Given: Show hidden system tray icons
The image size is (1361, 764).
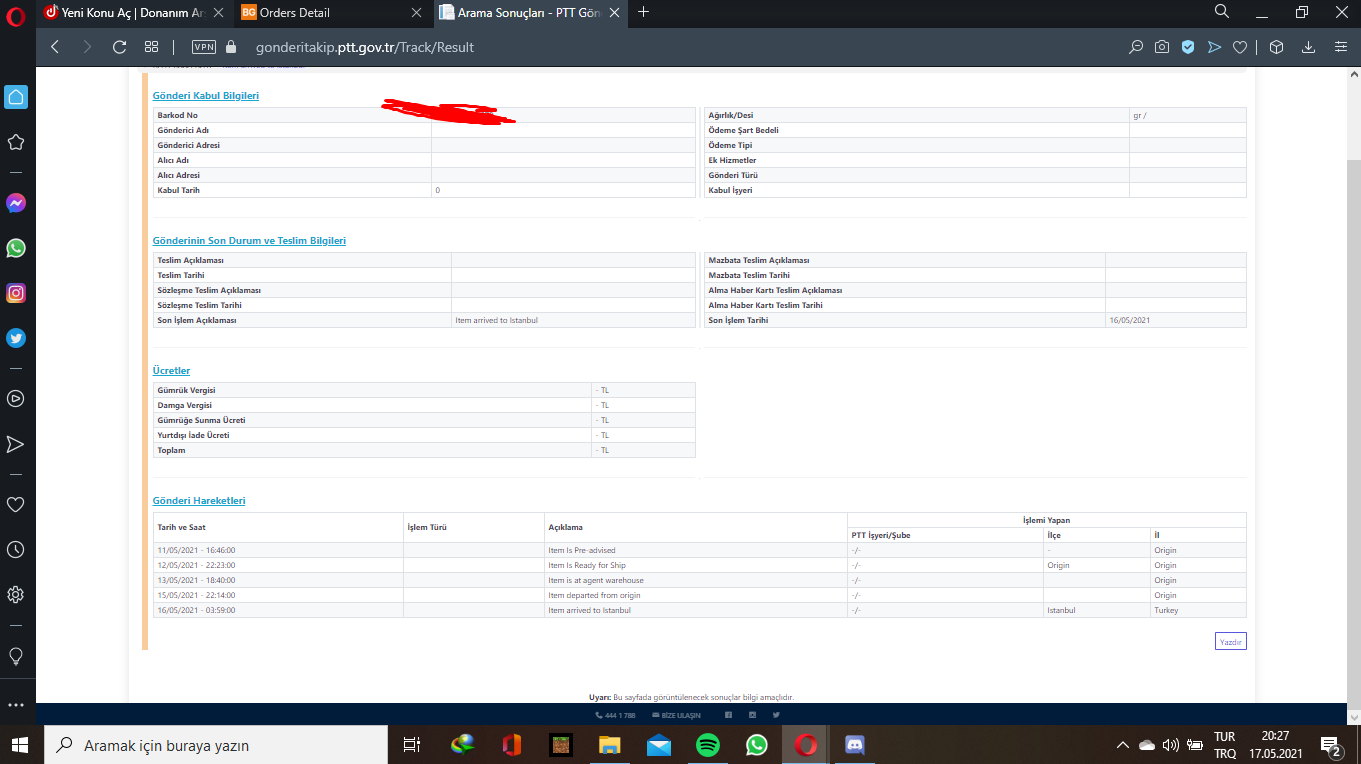Looking at the screenshot, I should 1123,745.
